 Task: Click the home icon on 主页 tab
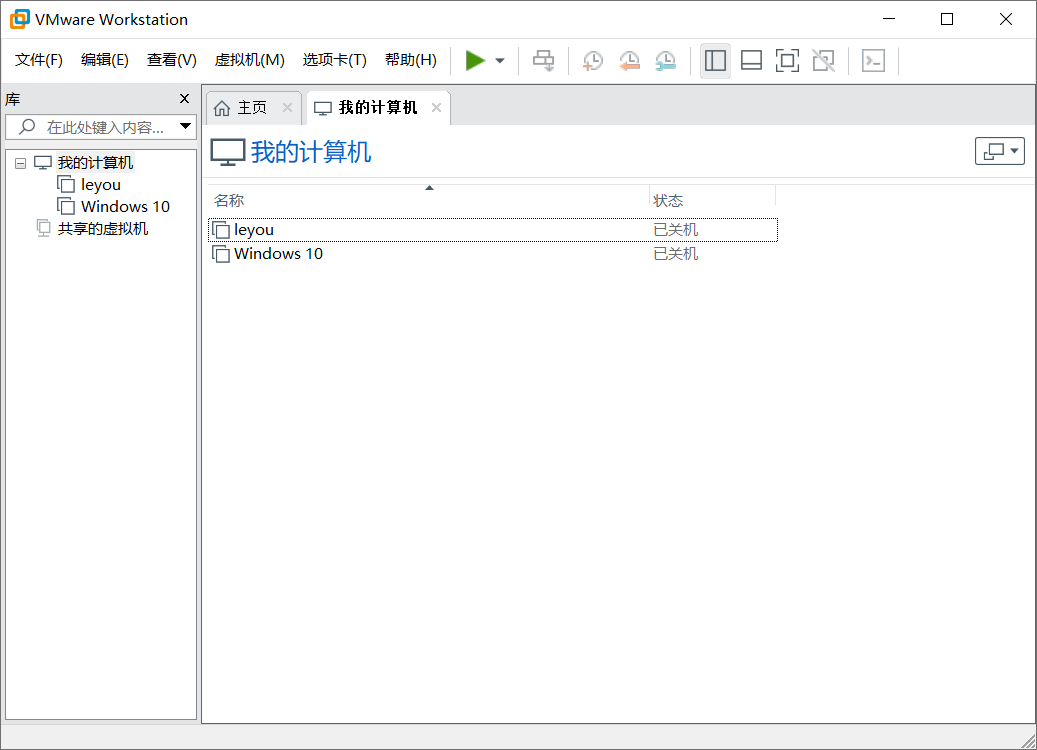click(x=222, y=108)
